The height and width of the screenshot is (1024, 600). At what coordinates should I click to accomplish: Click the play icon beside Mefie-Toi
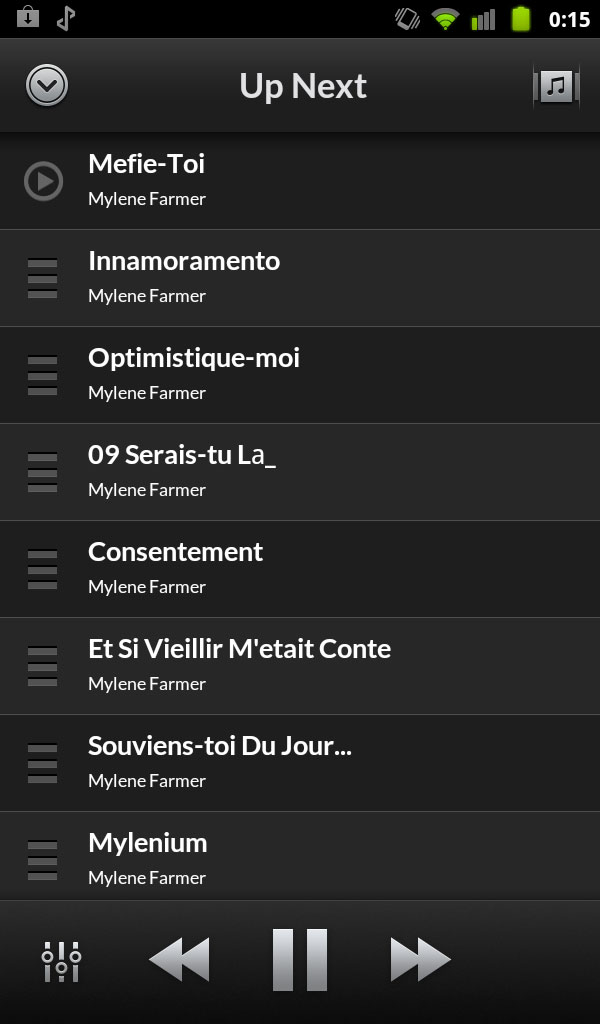pos(43,181)
